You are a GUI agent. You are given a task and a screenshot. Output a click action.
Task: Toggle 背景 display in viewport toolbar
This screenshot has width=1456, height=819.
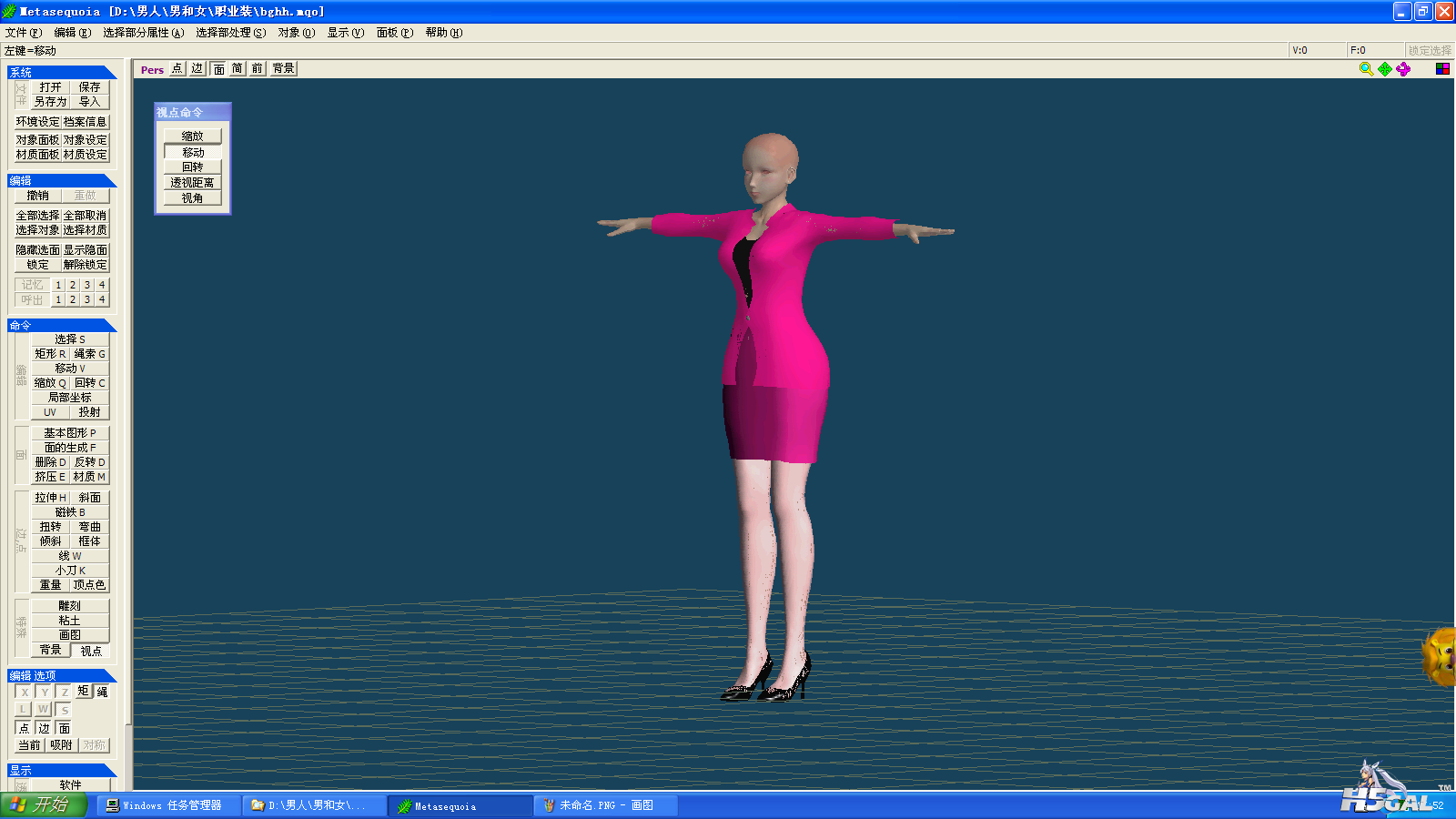pyautogui.click(x=283, y=68)
